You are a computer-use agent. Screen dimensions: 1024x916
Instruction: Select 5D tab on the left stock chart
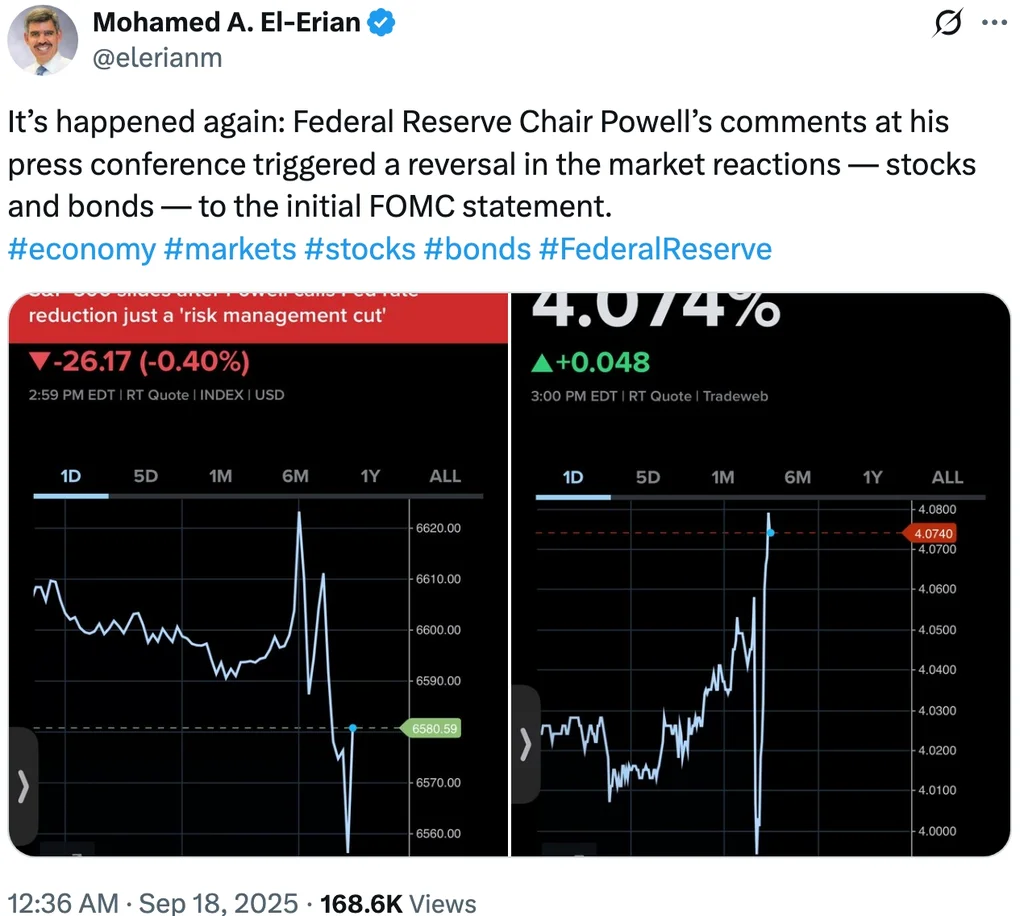click(146, 476)
